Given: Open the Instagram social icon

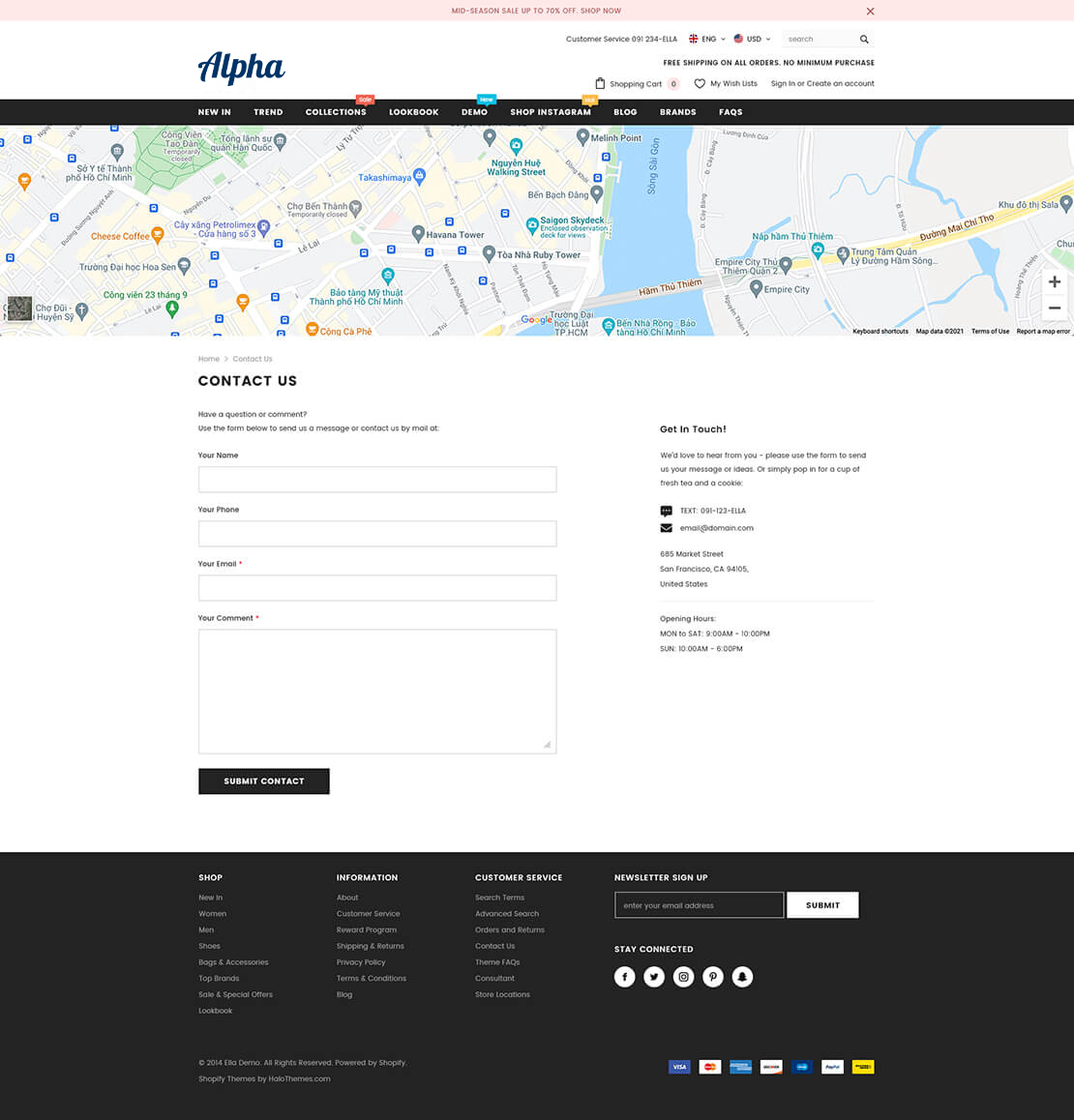Looking at the screenshot, I should pyautogui.click(x=683, y=977).
